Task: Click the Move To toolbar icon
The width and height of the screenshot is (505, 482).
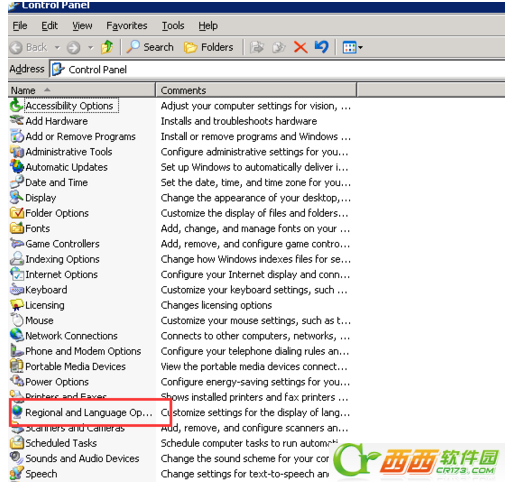Action: 257,47
